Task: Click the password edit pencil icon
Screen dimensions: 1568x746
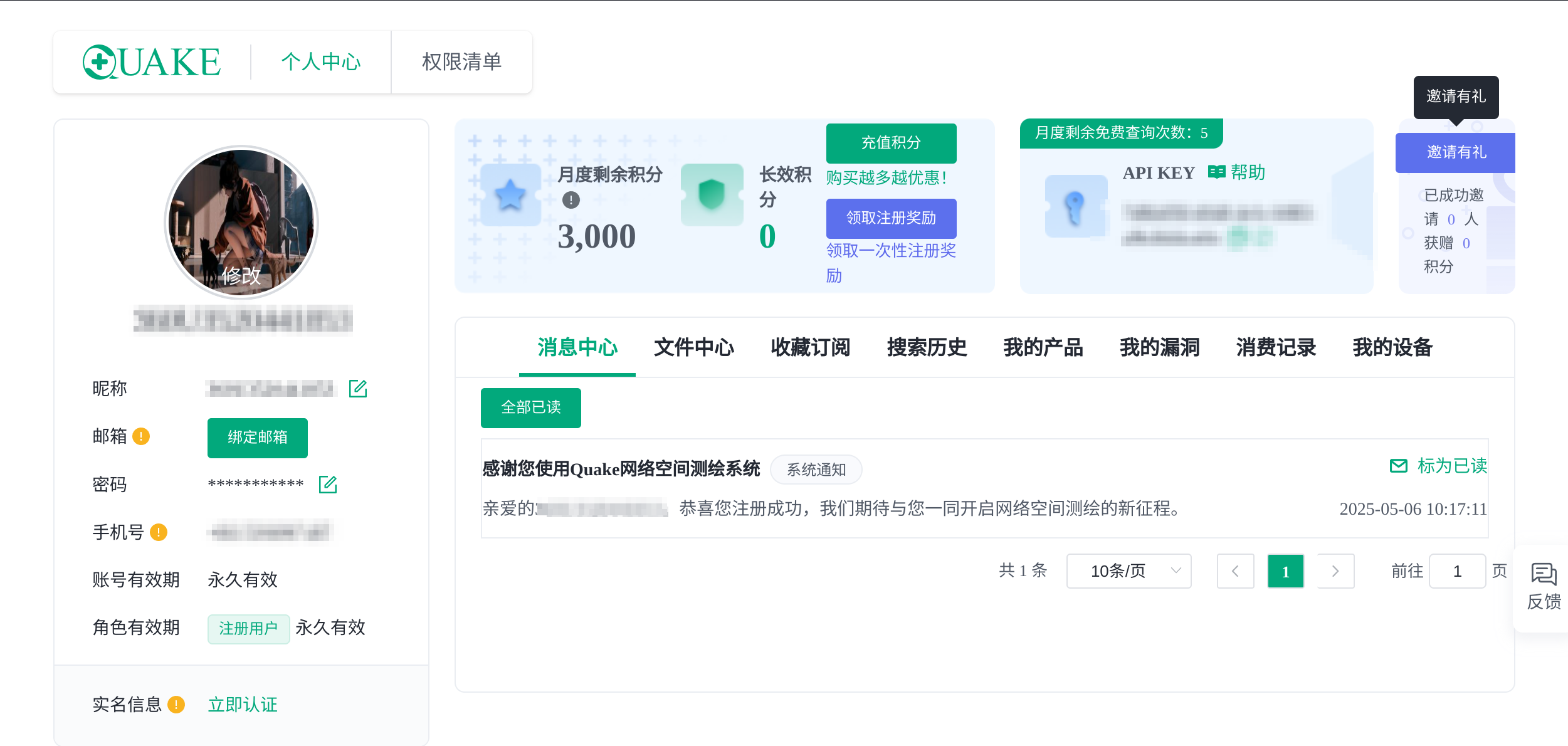Action: [x=328, y=484]
